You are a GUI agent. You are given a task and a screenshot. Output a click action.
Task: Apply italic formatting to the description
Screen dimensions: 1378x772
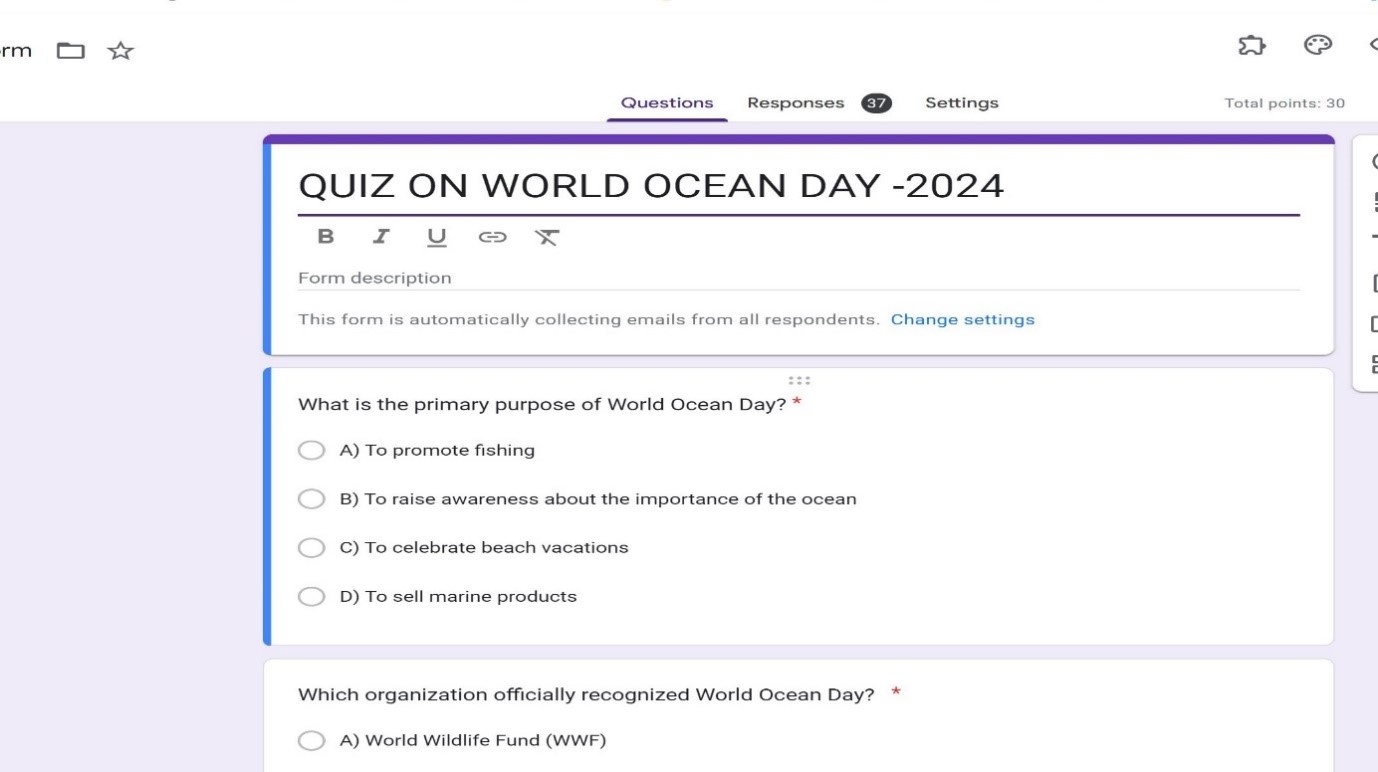coord(381,237)
